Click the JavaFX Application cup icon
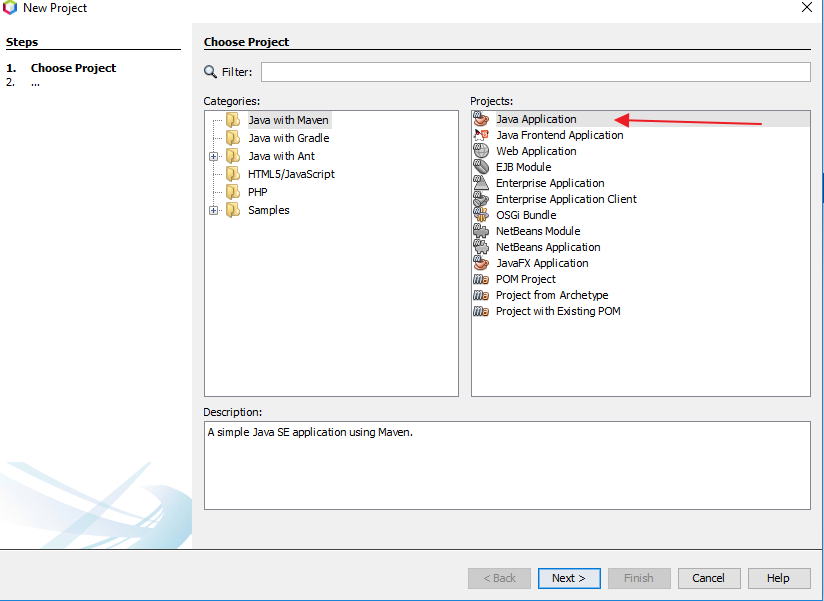Viewport: 824px width, 601px height. click(x=481, y=263)
